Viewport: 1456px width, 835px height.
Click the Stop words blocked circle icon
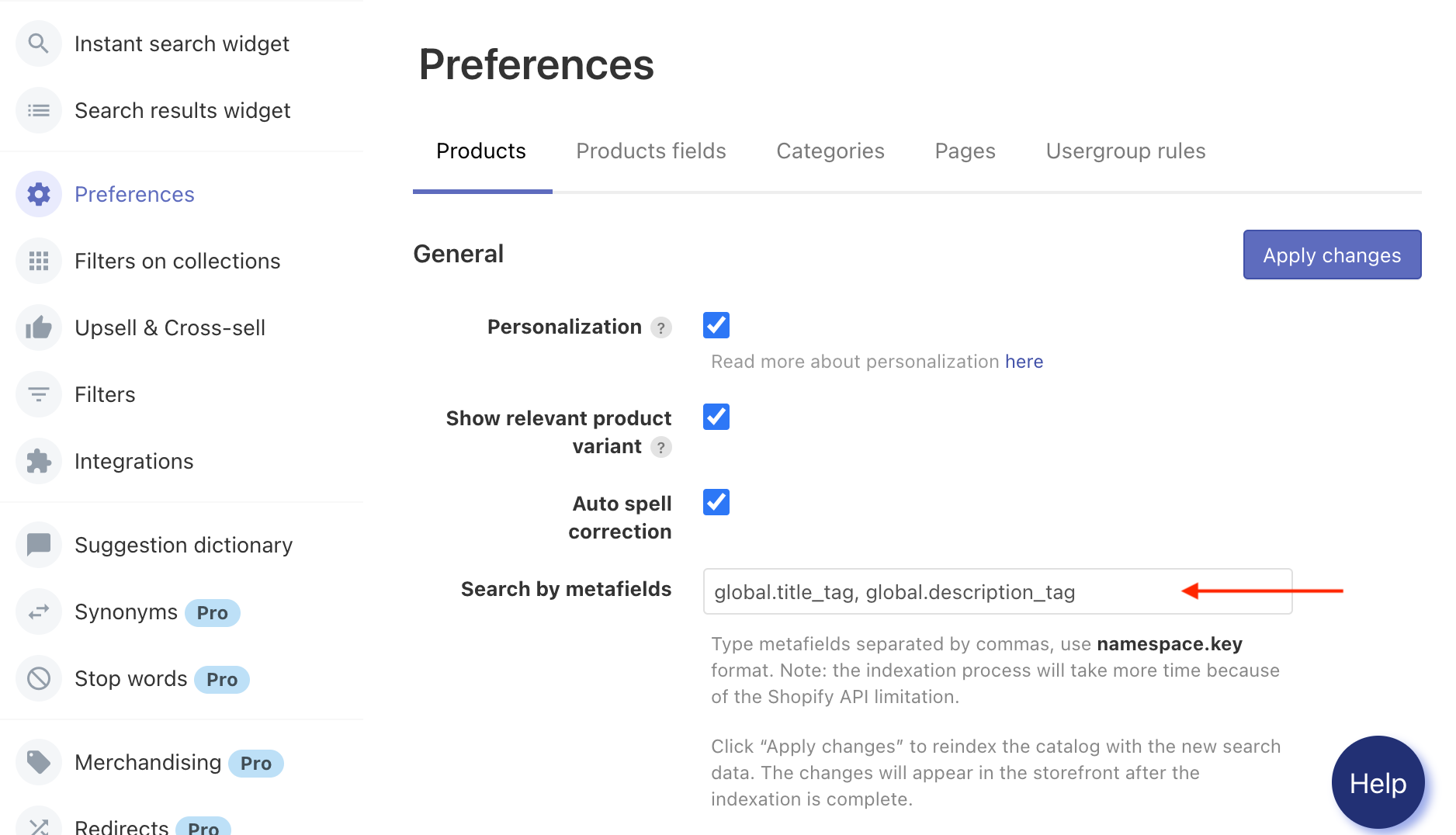click(x=38, y=678)
